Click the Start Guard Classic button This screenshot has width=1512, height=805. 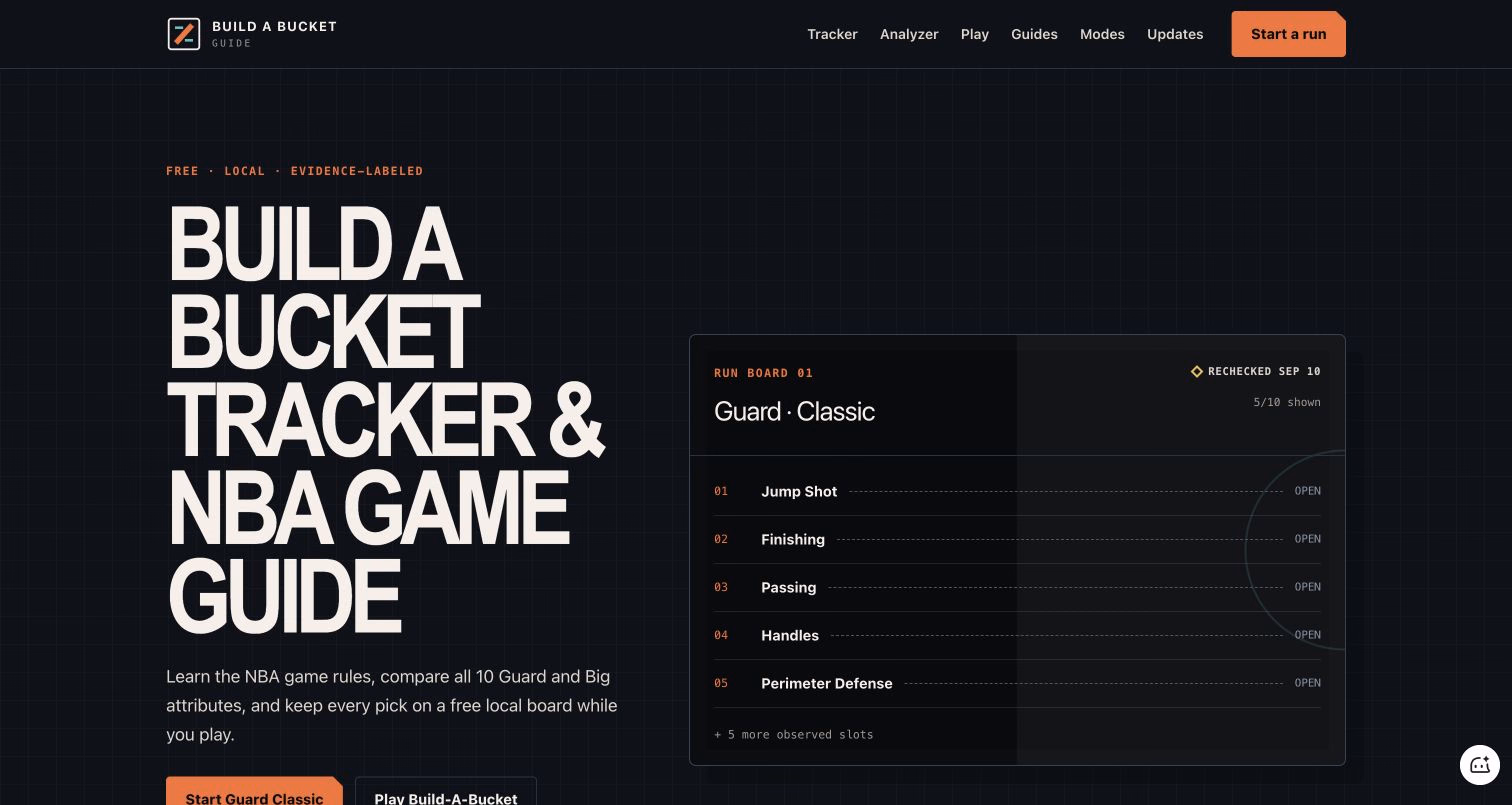tap(254, 792)
